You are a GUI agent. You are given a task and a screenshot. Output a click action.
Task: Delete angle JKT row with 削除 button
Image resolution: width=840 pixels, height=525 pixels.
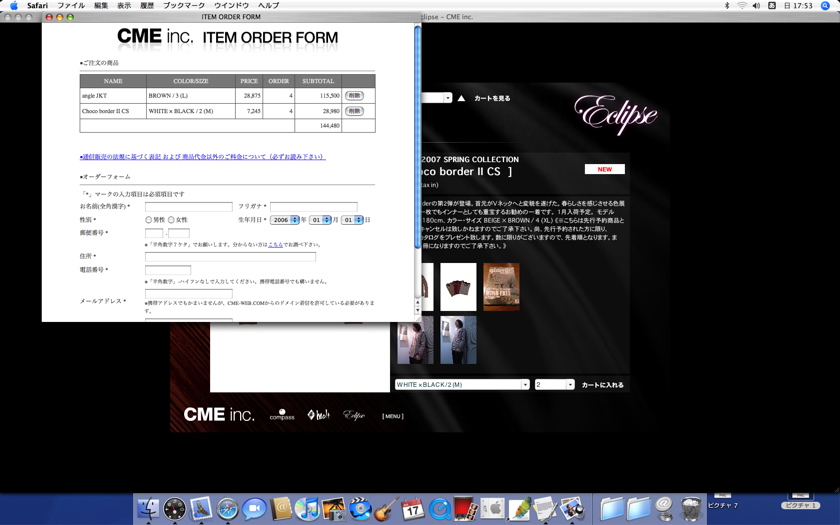[354, 95]
